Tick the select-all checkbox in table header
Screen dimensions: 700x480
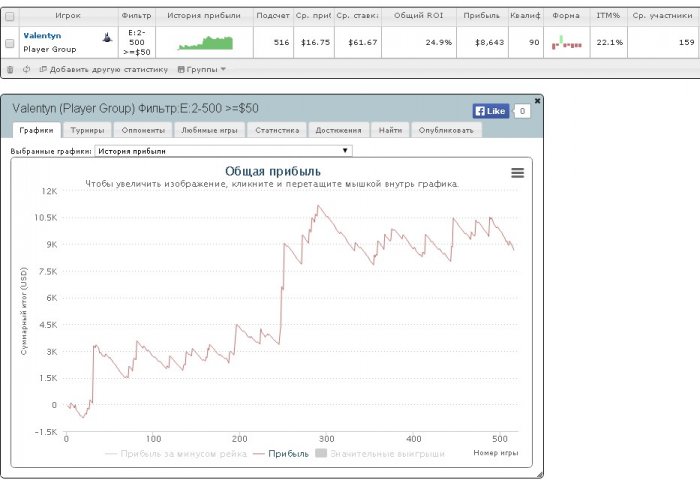[10, 16]
